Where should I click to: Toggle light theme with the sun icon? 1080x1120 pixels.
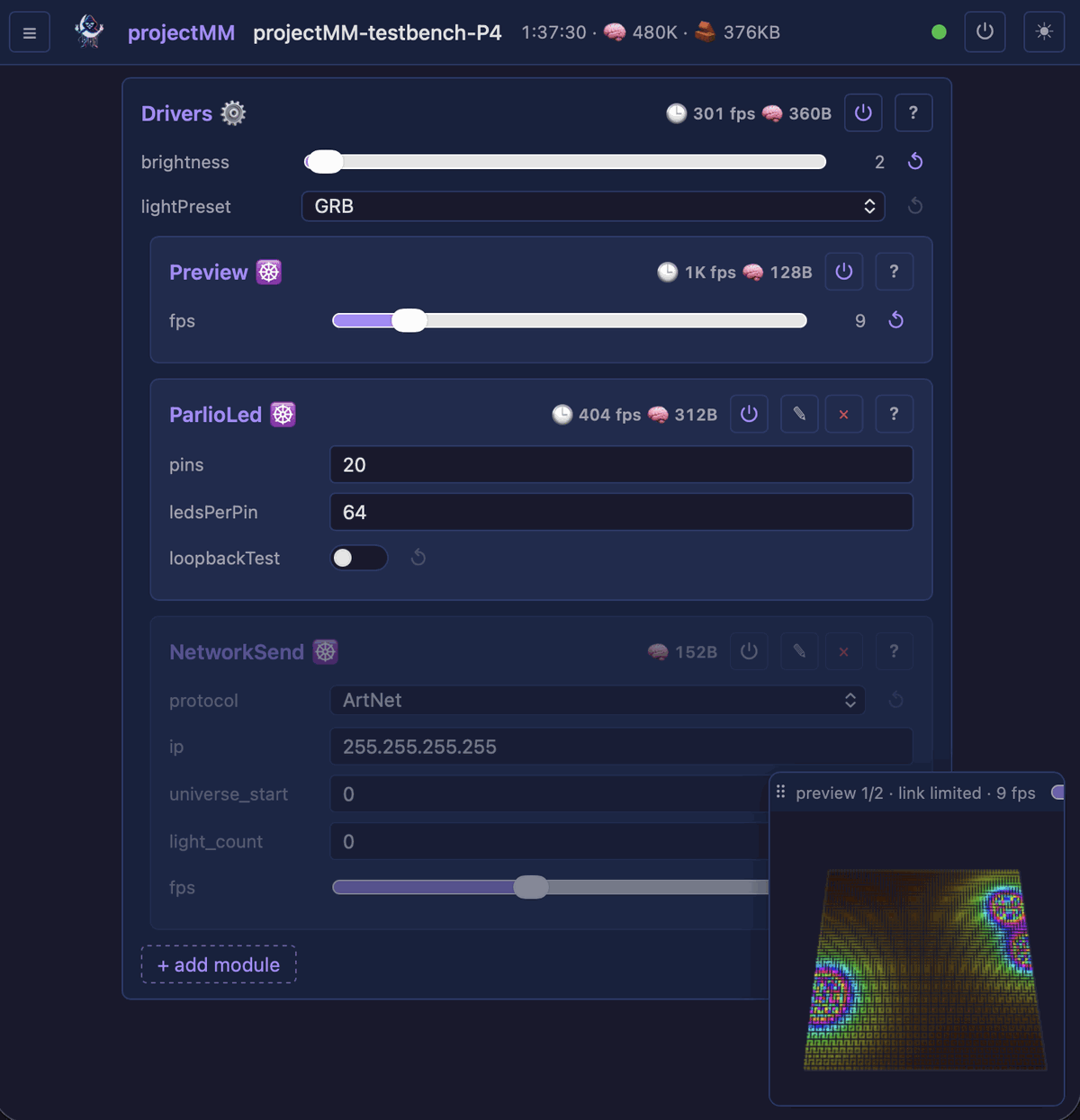pyautogui.click(x=1044, y=32)
